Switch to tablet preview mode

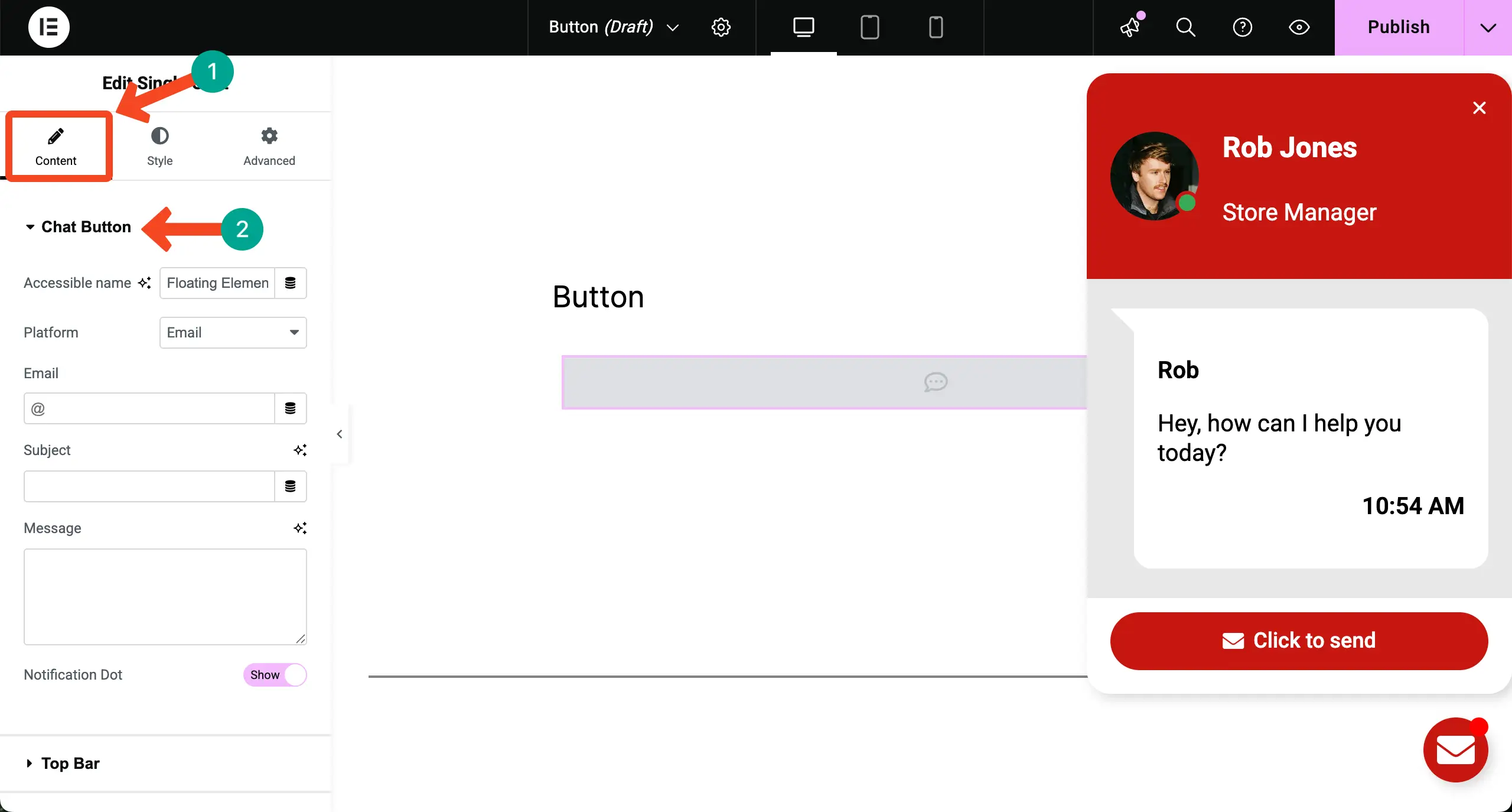869,27
